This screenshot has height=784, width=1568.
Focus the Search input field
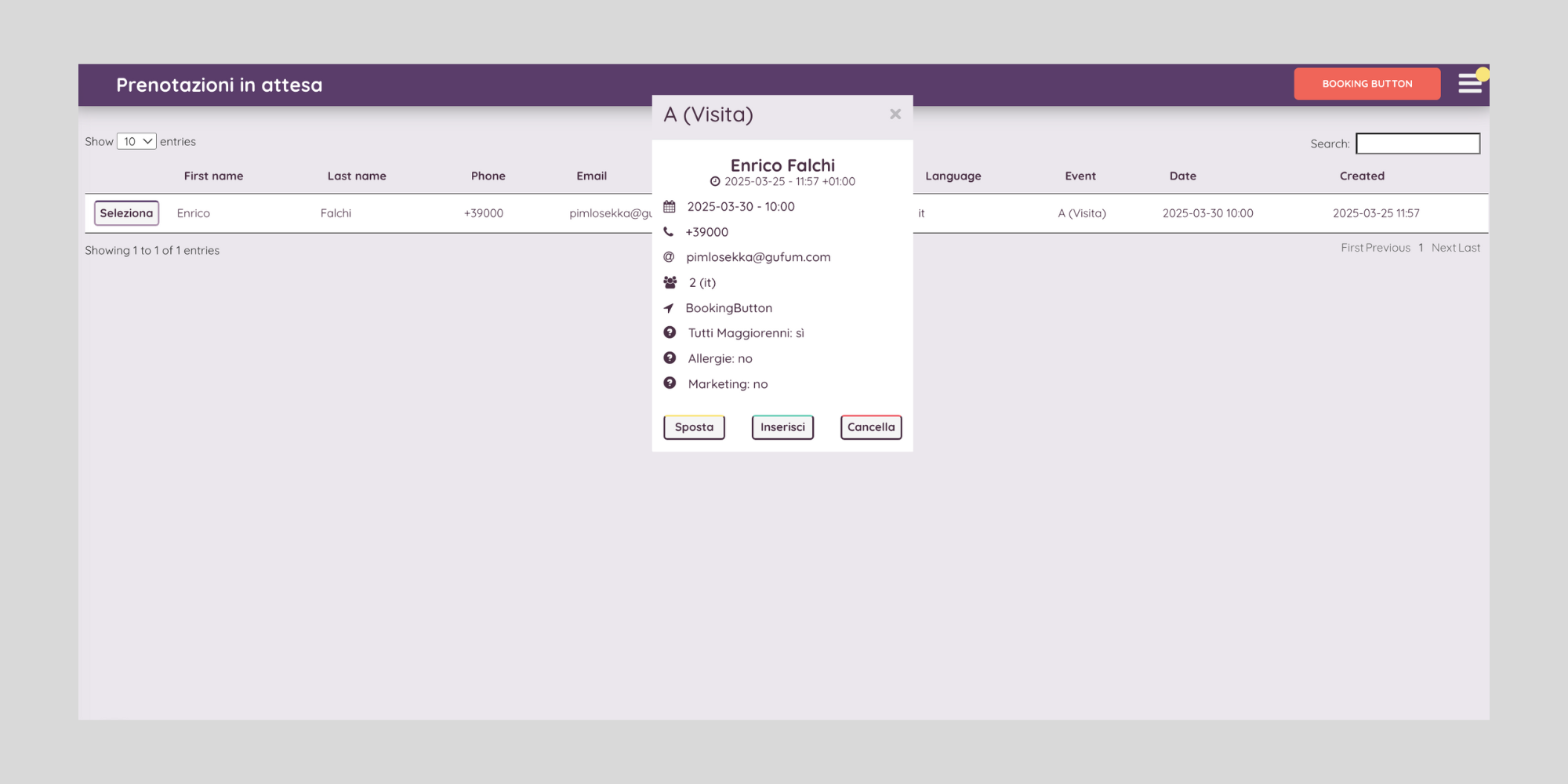1418,143
